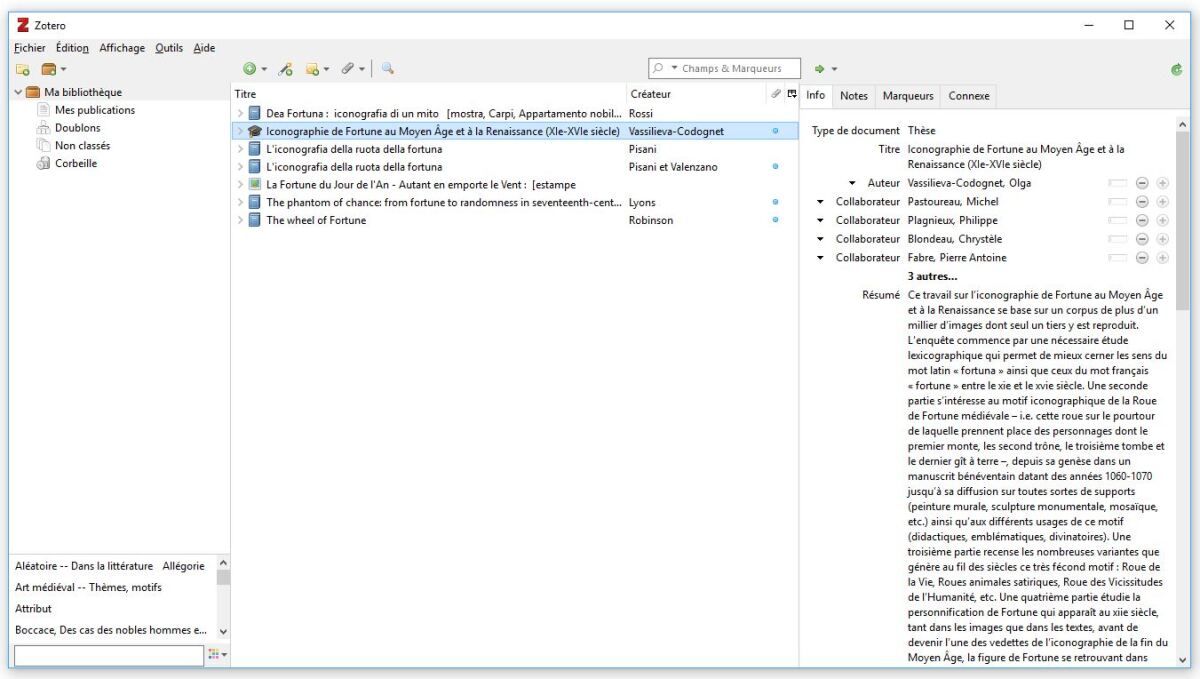Open the Outils menu

(x=169, y=48)
